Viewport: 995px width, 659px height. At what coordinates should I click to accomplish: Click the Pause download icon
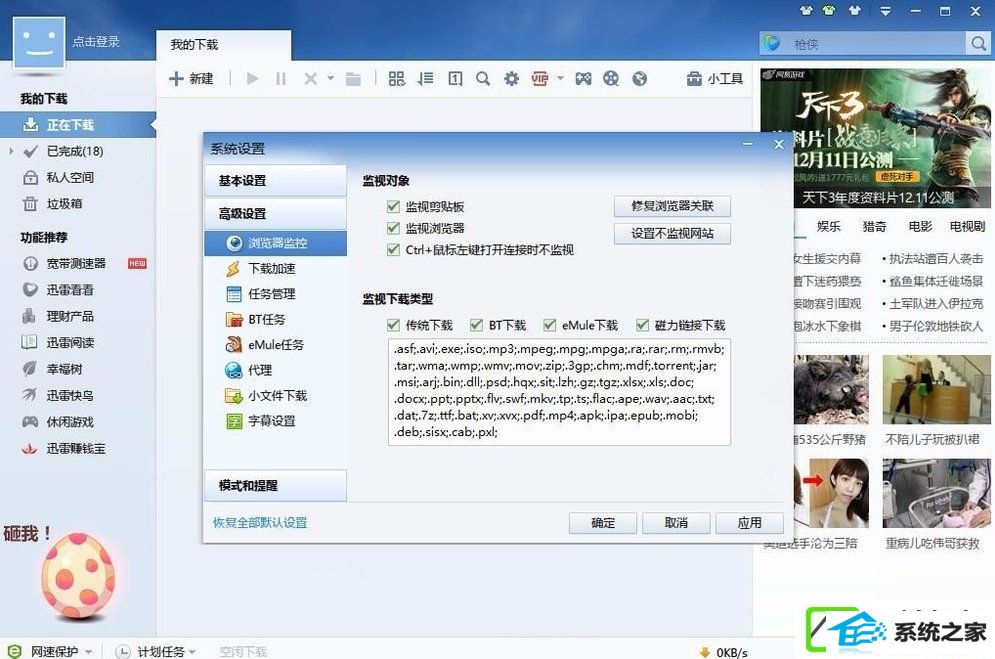pyautogui.click(x=281, y=79)
